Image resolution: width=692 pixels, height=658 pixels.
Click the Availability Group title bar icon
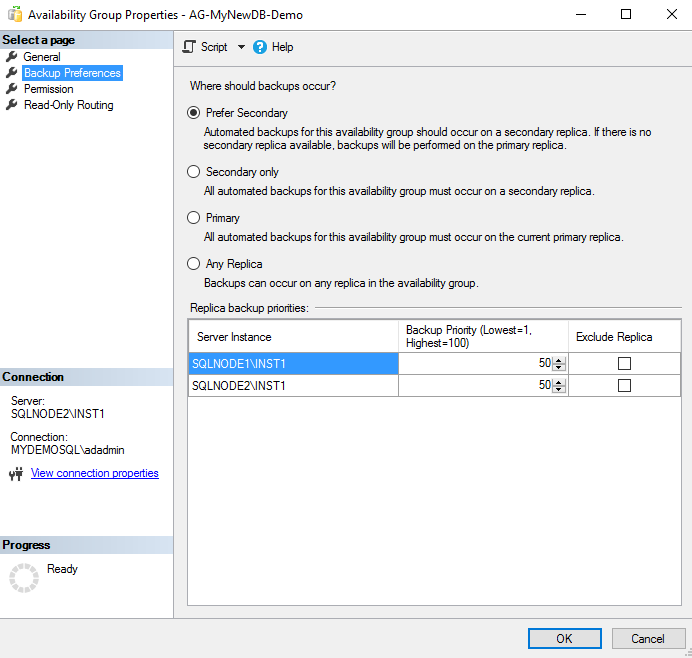(14, 15)
